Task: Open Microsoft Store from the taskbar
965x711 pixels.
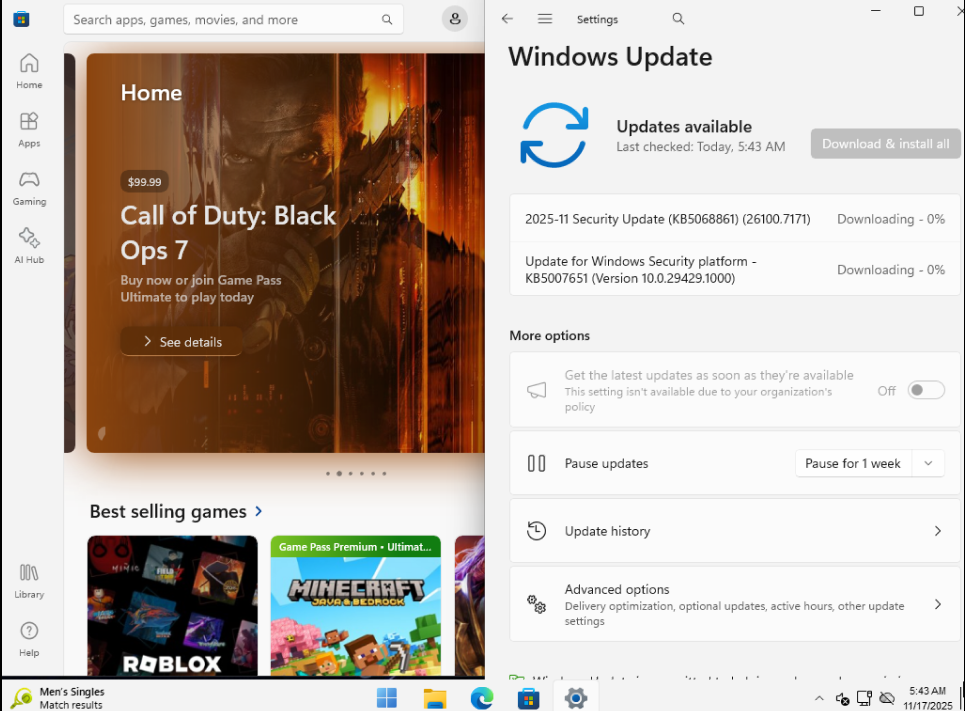Action: (528, 698)
